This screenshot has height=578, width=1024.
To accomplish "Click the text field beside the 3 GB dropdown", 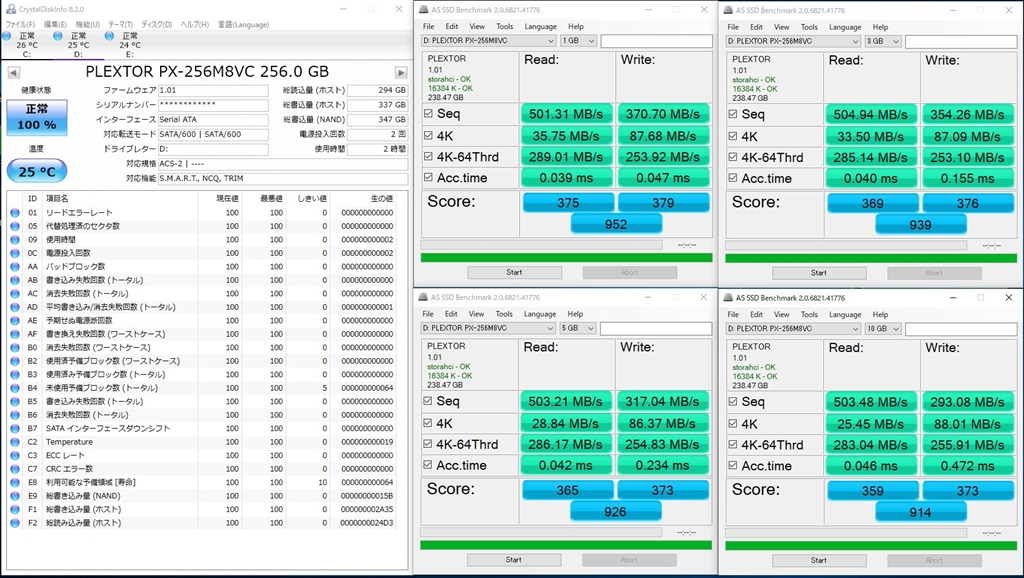I will pyautogui.click(x=961, y=41).
